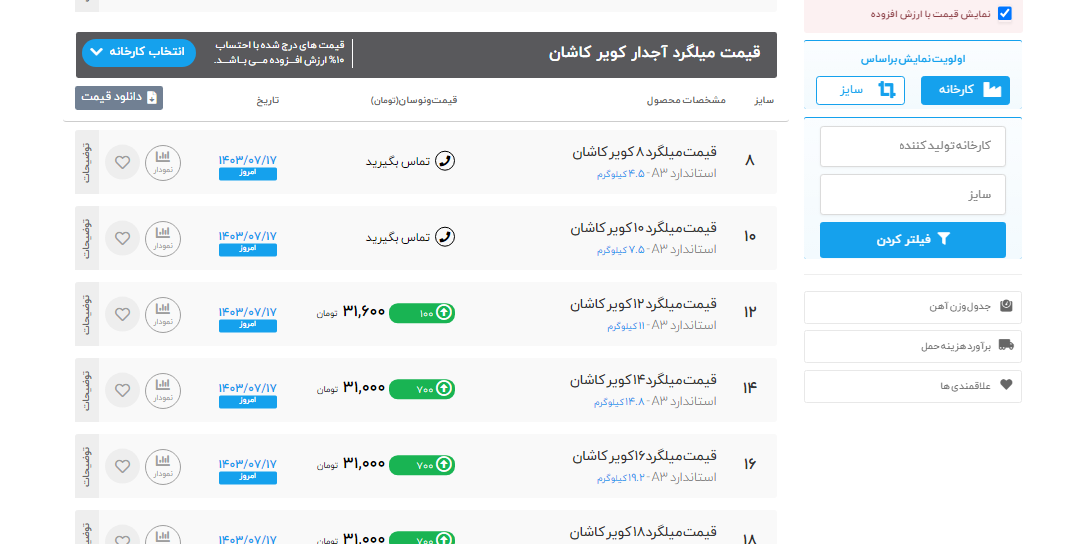
Task: Click کارخانه تولید کننده input field
Action: pyautogui.click(x=912, y=146)
